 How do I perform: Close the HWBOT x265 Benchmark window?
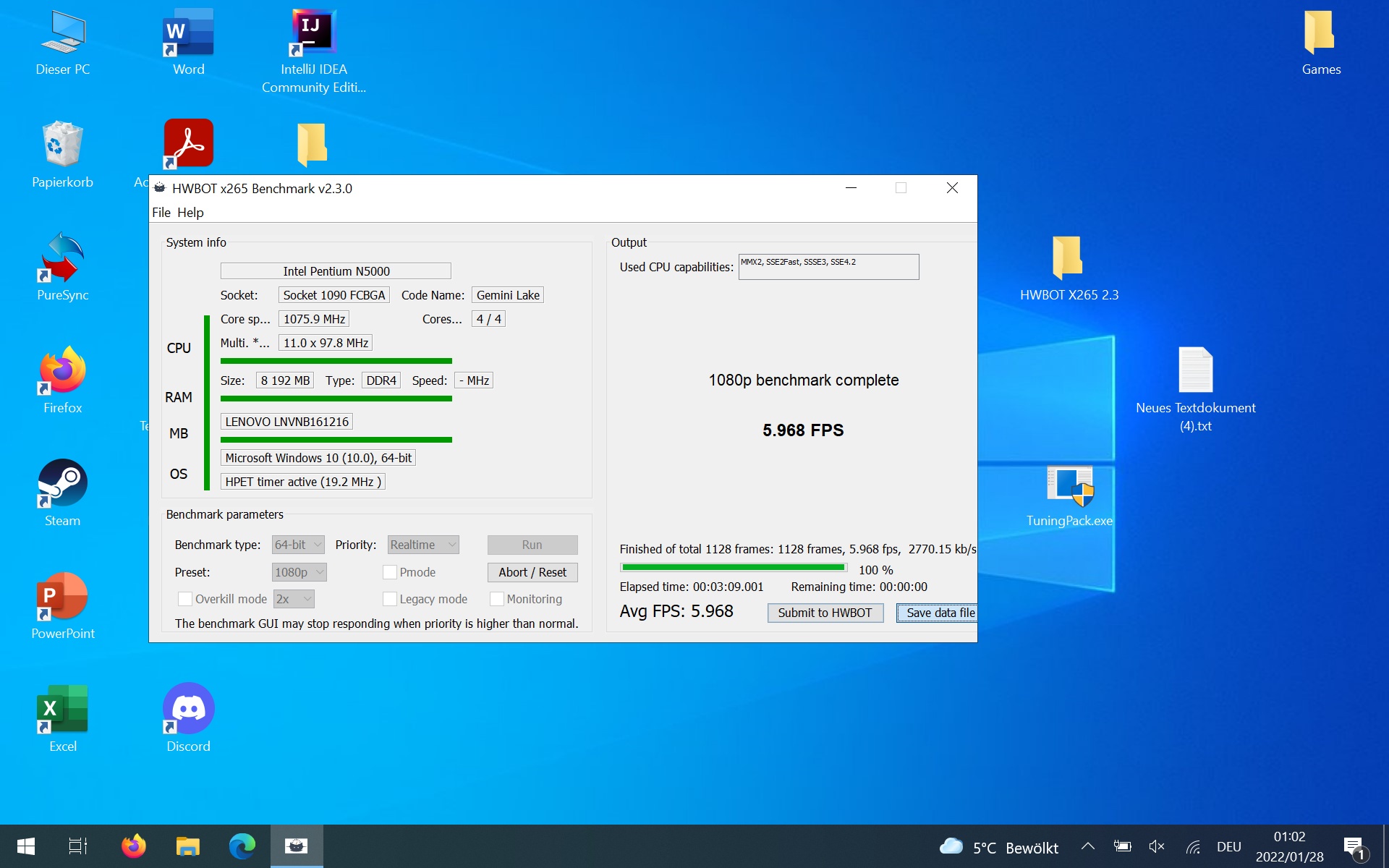click(952, 188)
